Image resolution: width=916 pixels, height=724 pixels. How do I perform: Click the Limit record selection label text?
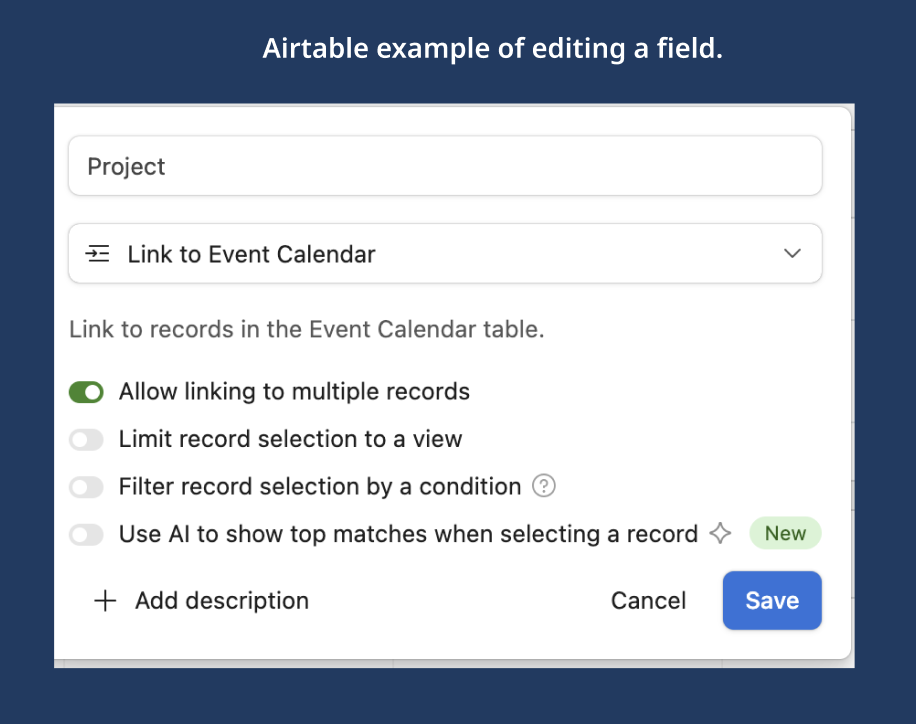pos(290,439)
